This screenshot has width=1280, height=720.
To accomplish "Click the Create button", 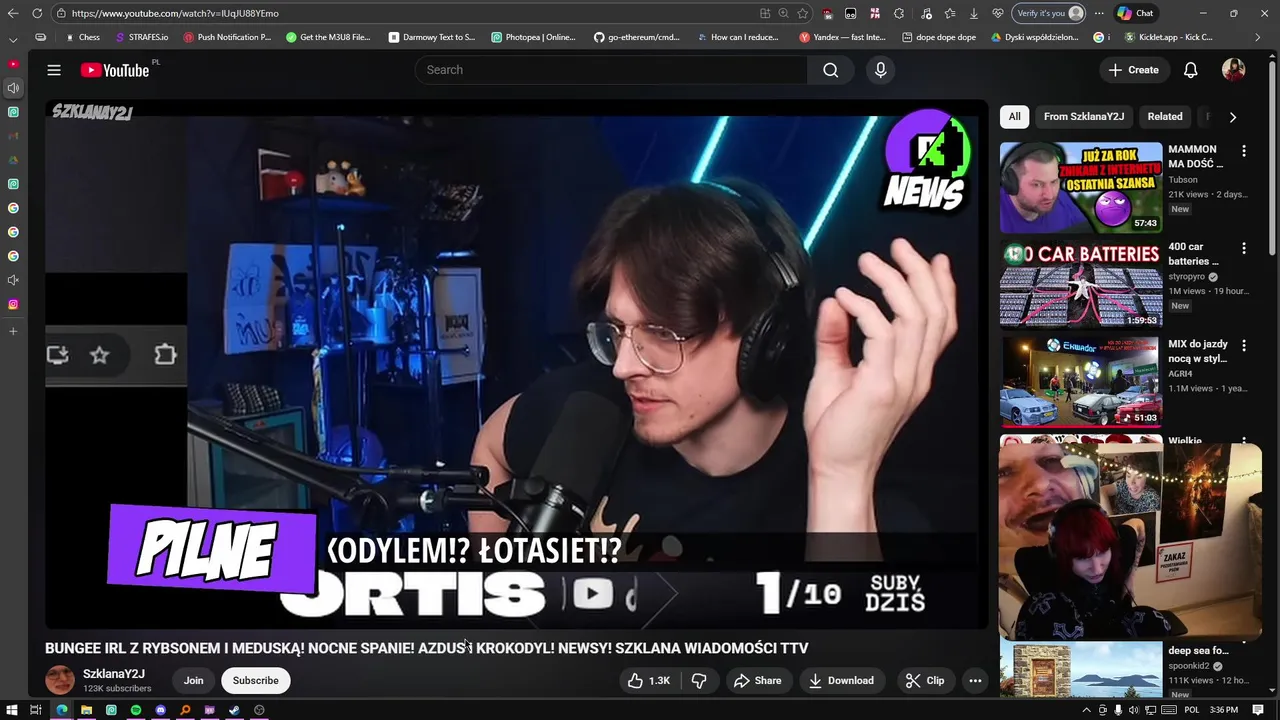I will point(1133,70).
